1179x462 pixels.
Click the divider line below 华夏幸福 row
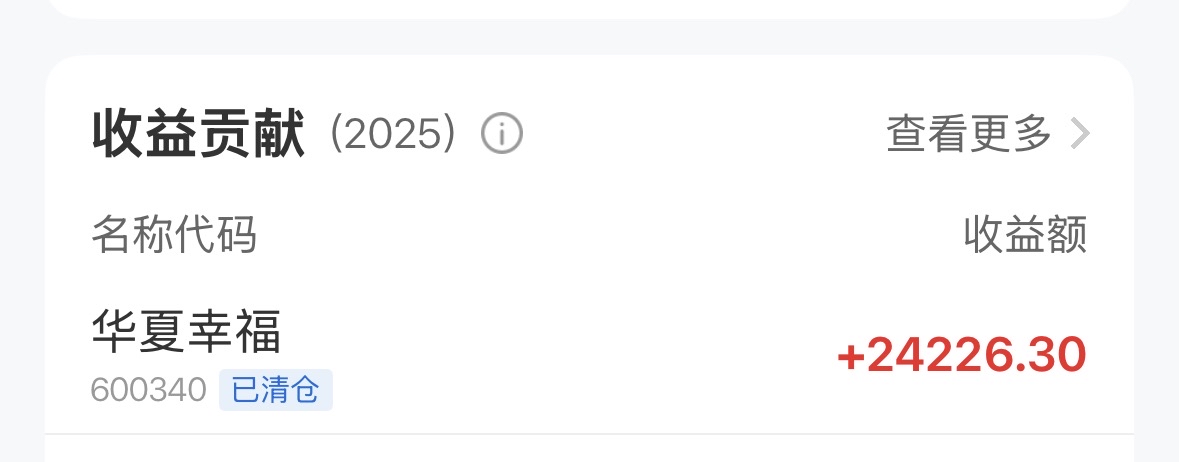point(588,434)
